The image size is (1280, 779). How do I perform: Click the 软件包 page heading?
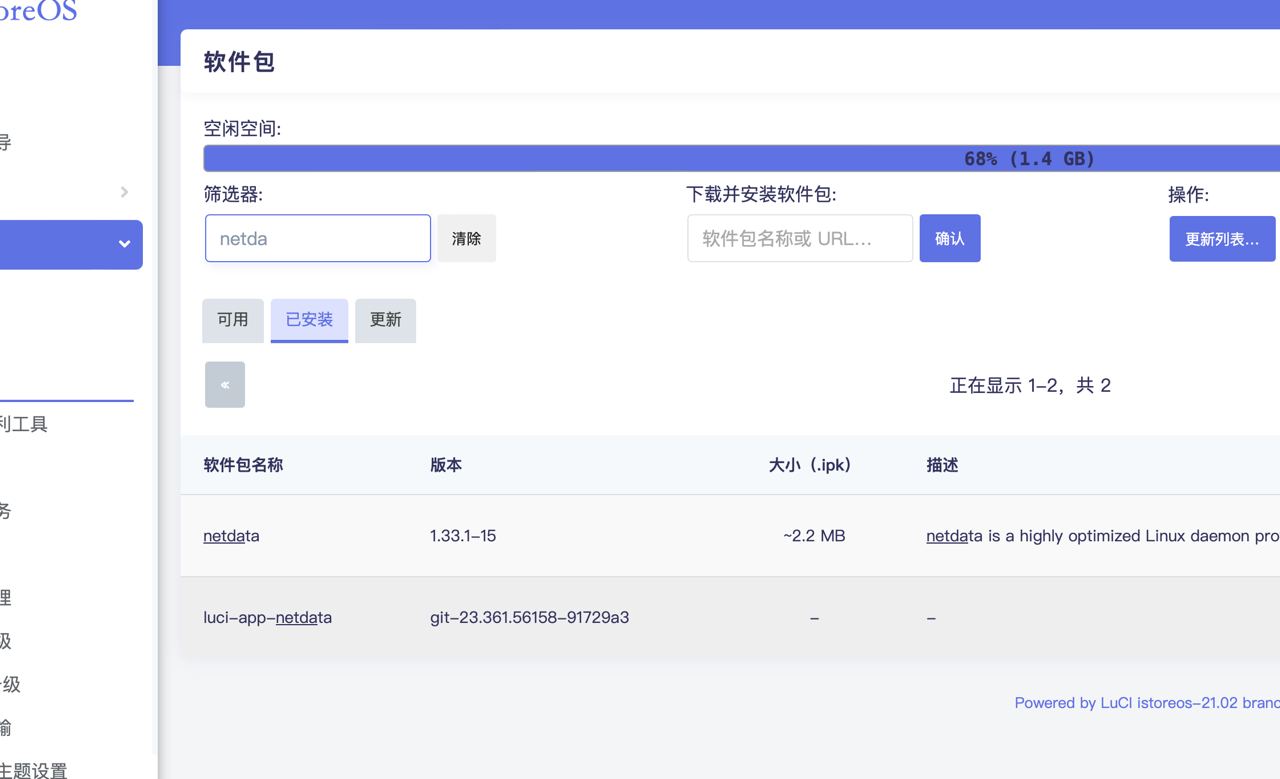click(x=239, y=61)
